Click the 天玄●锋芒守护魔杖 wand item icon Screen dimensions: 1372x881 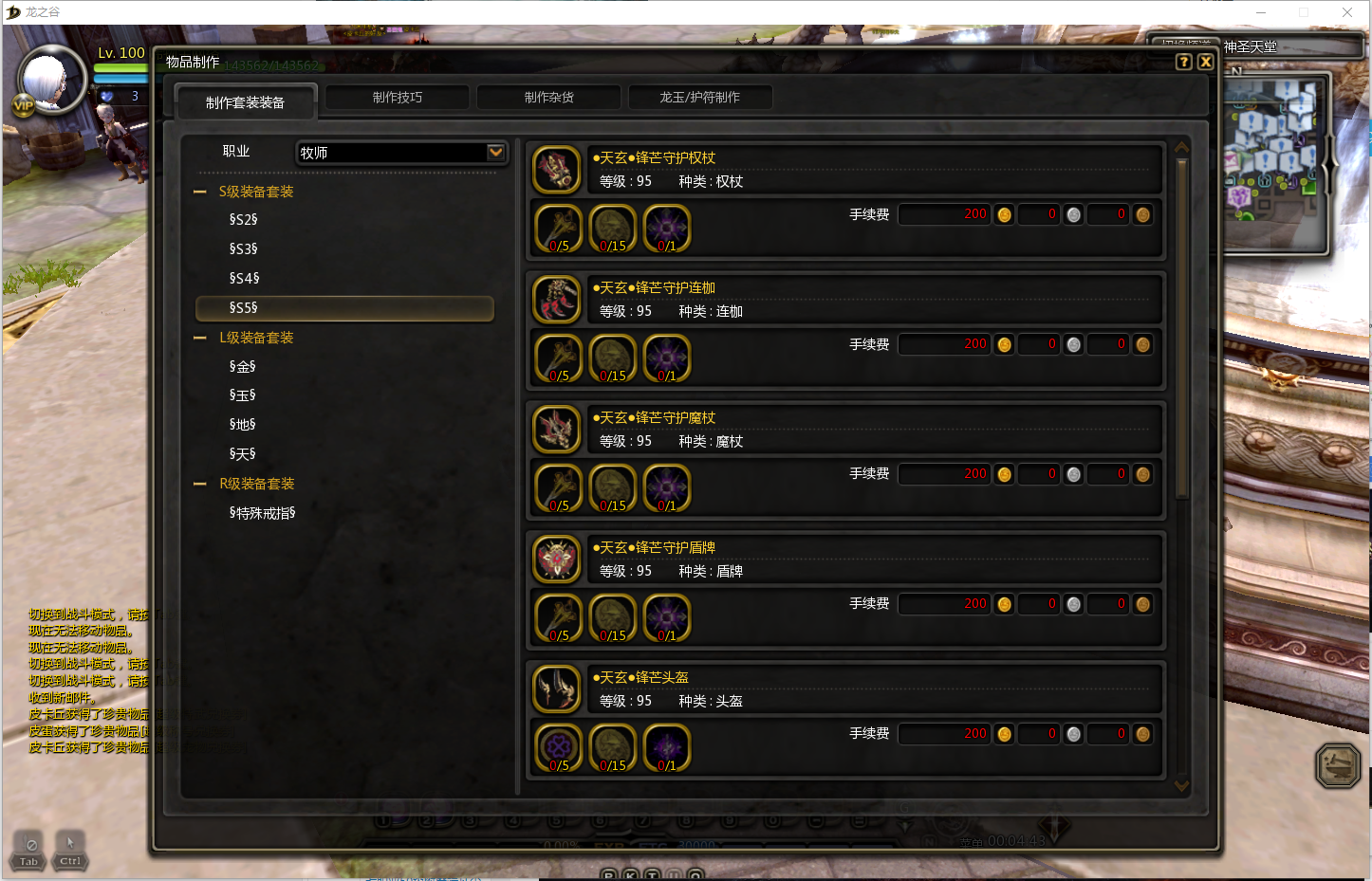tap(557, 430)
